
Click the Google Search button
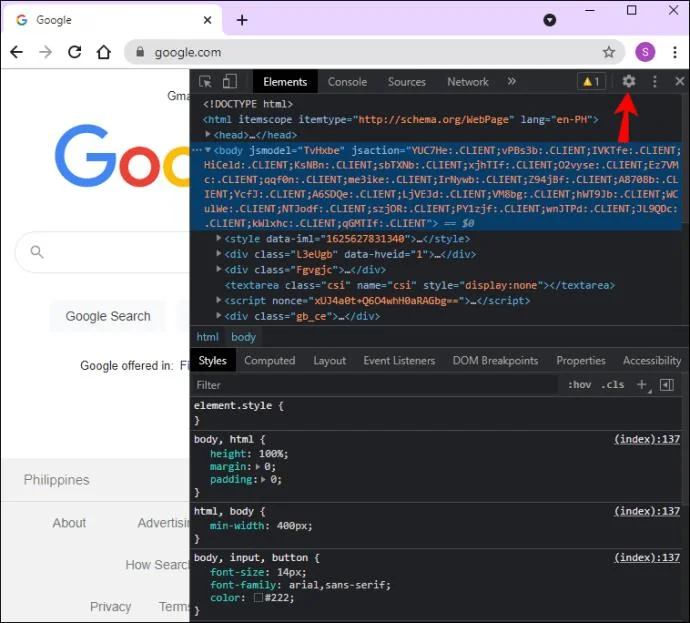[108, 316]
